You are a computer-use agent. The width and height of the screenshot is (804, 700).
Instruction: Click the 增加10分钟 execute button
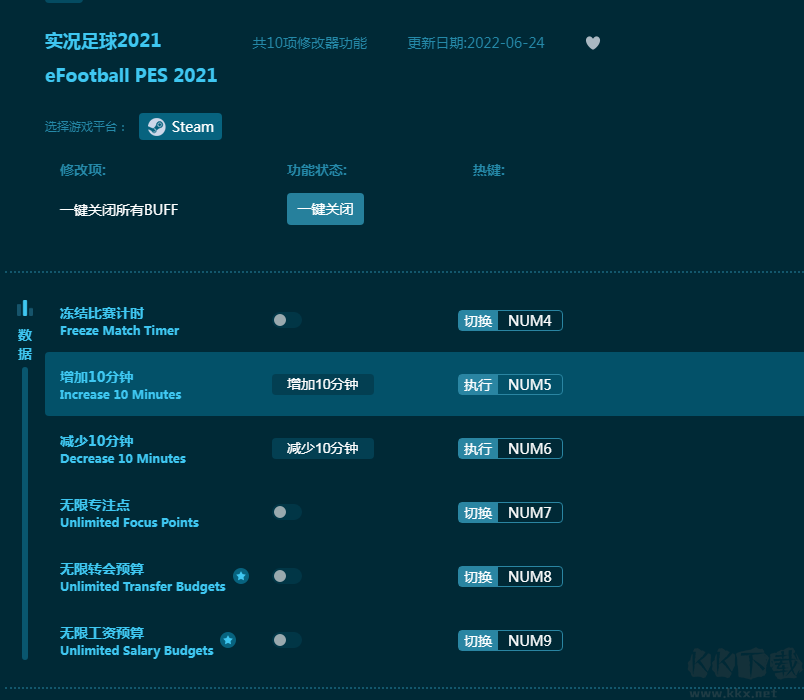[322, 385]
